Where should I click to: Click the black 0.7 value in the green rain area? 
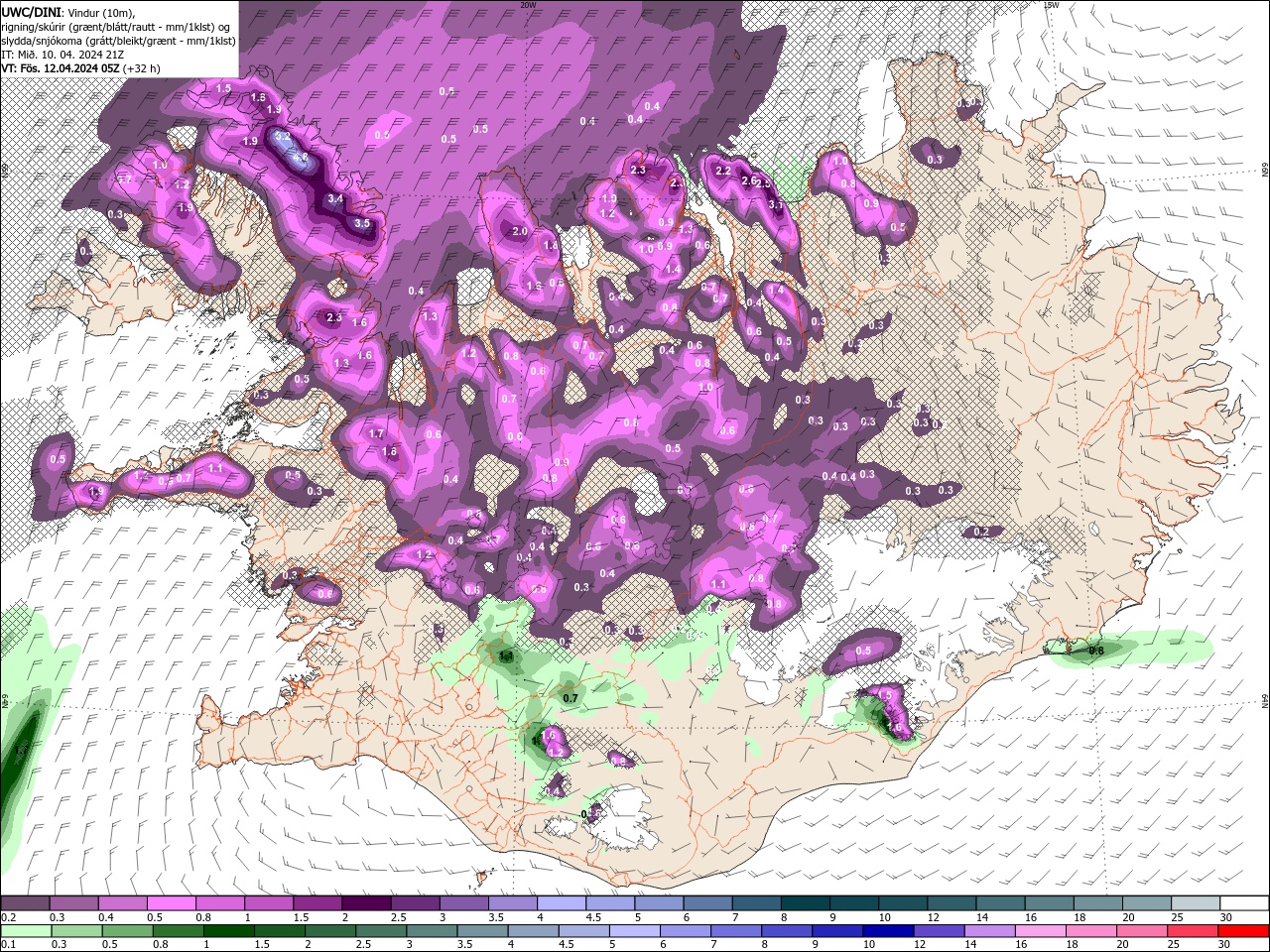pyautogui.click(x=571, y=698)
